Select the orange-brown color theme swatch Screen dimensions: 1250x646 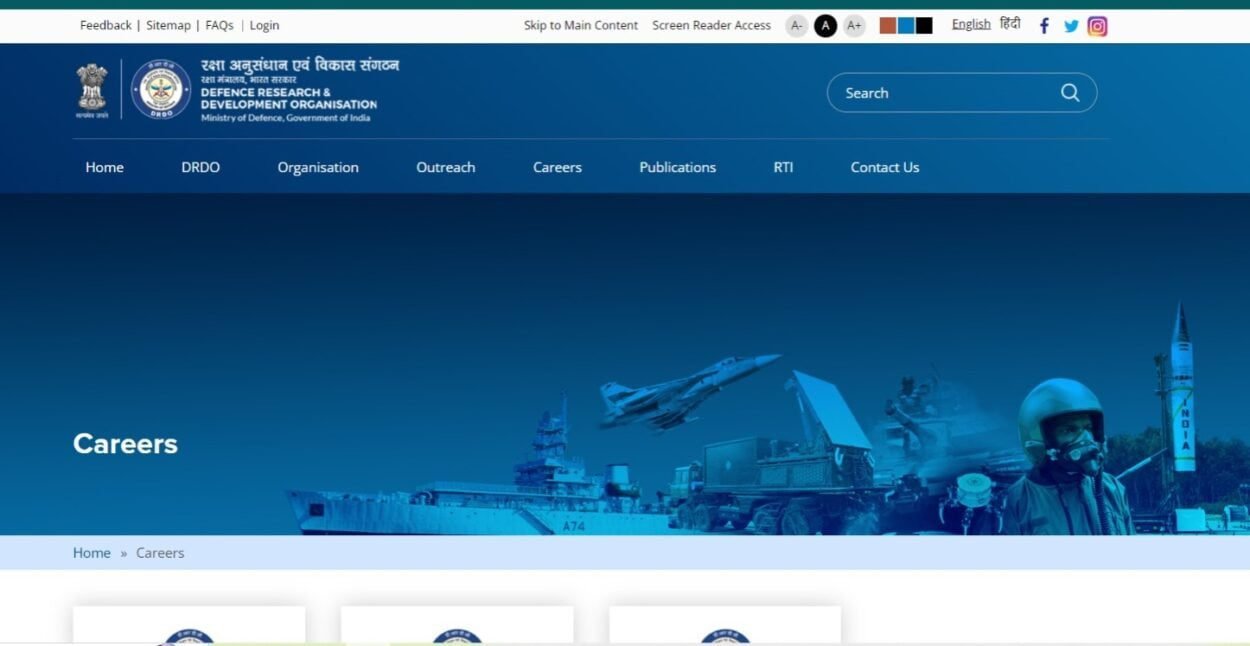tap(887, 26)
